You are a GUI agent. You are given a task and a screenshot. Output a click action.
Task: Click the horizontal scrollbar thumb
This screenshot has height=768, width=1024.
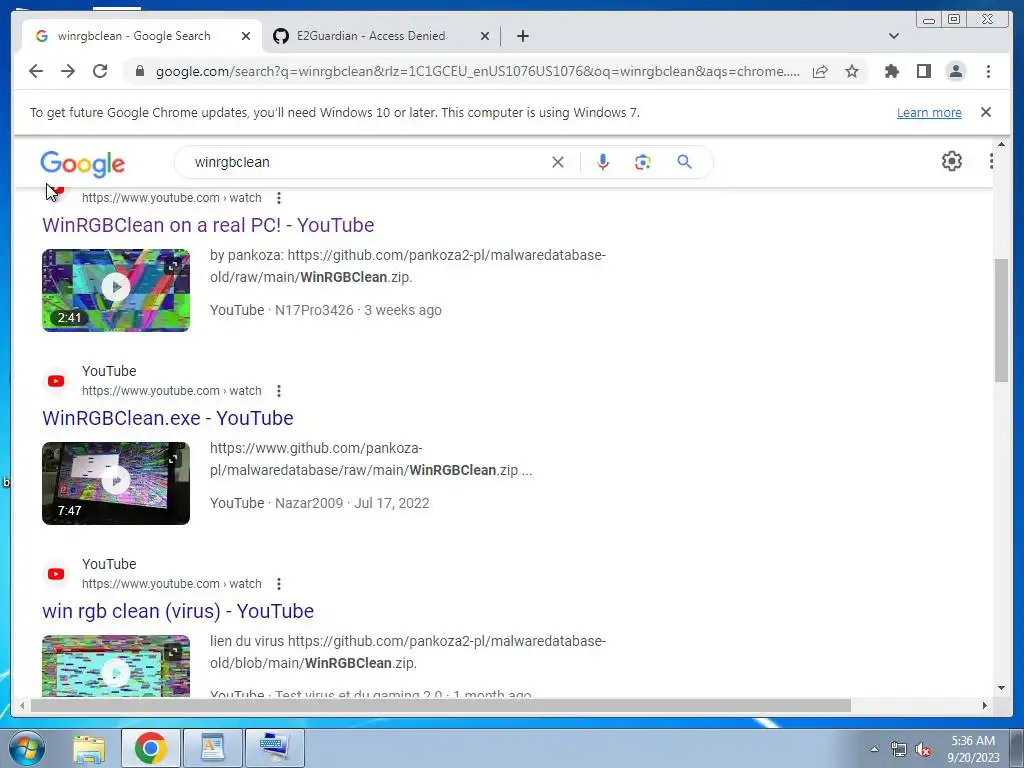[441, 705]
